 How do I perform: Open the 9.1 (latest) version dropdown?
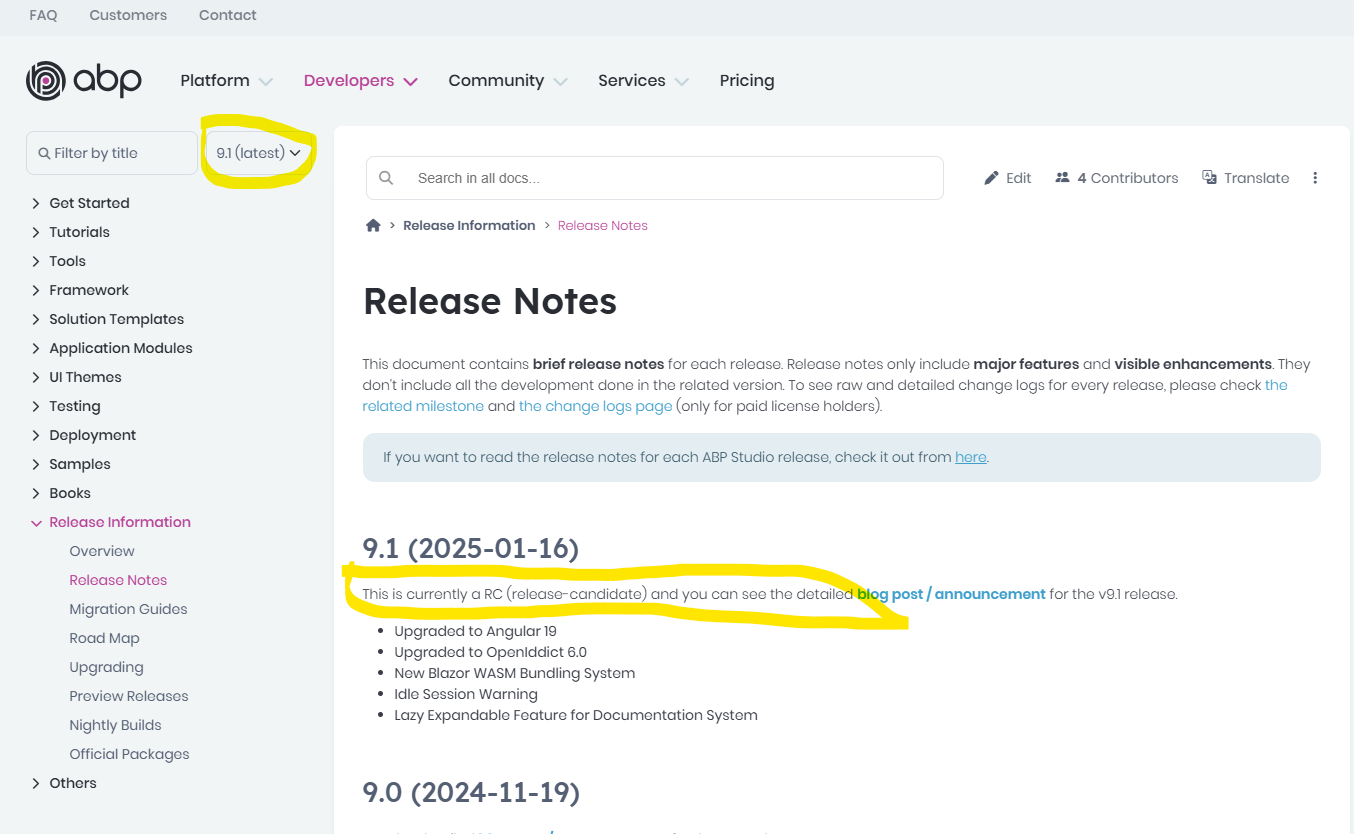click(258, 153)
